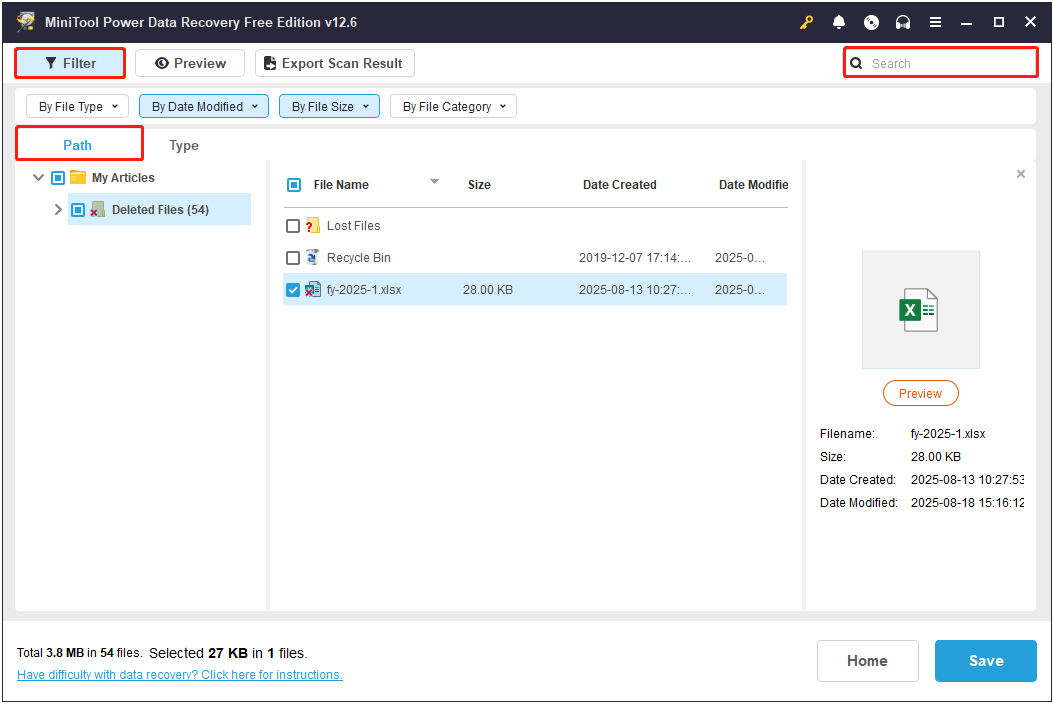
Task: Switch to the Type tab
Action: click(x=183, y=145)
